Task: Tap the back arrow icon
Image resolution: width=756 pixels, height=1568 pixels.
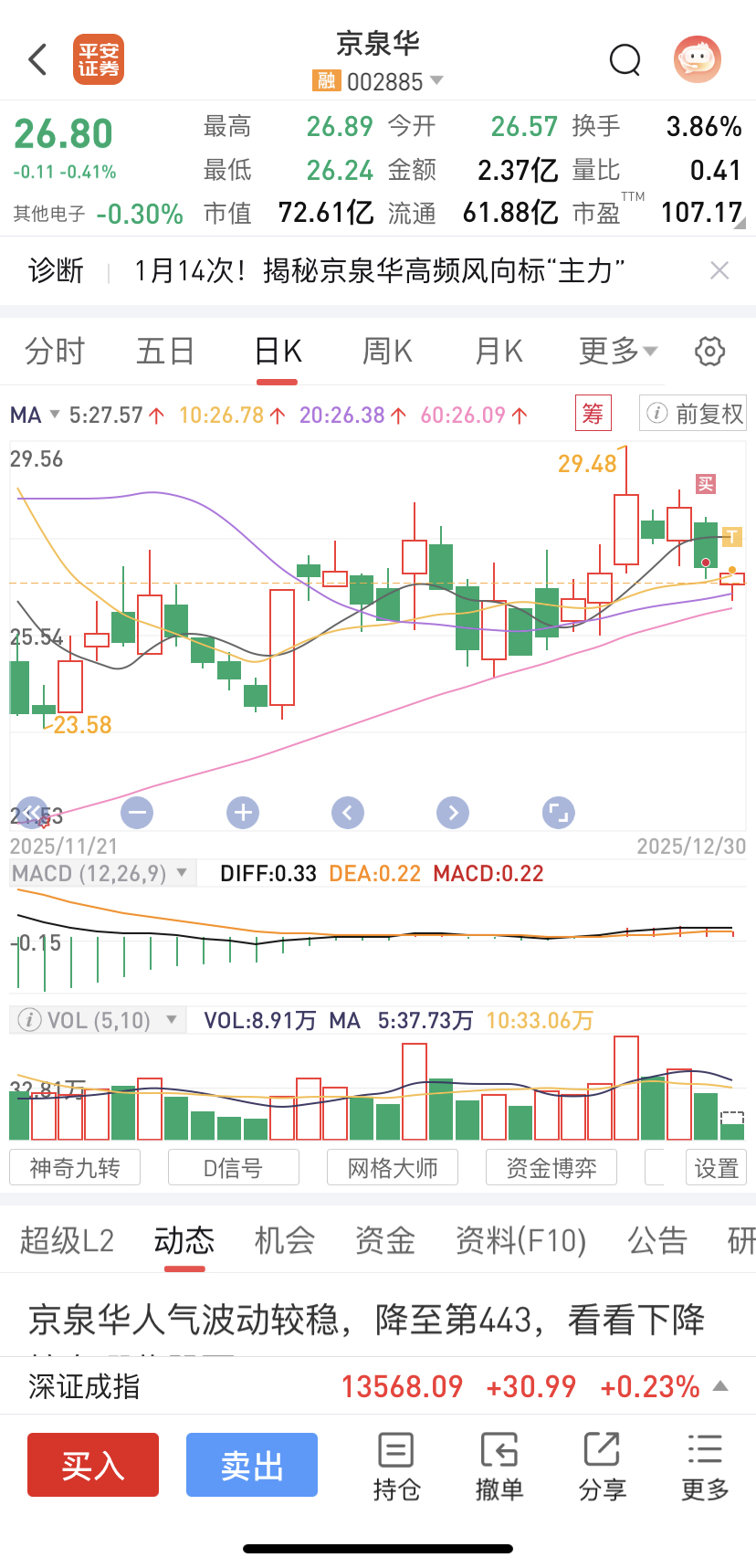Action: point(37,60)
